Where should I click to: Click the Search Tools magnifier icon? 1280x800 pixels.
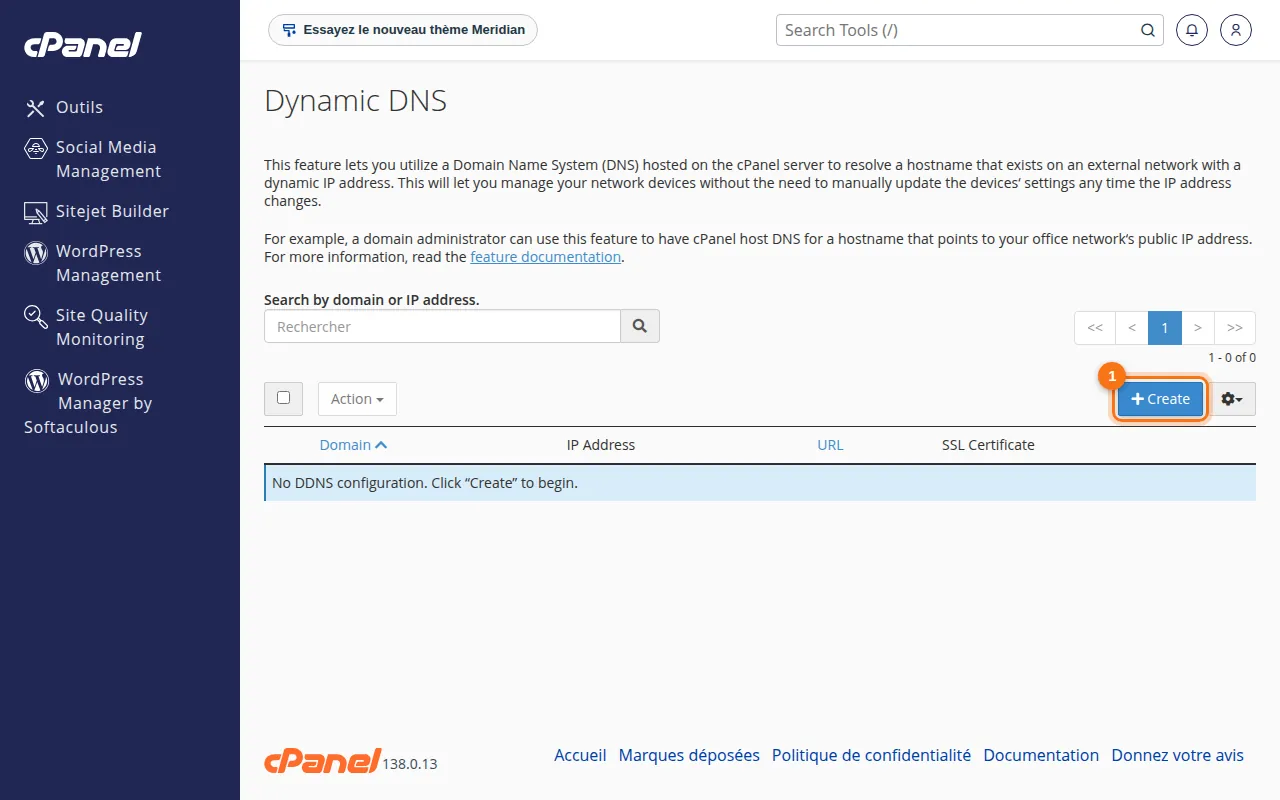click(1148, 30)
